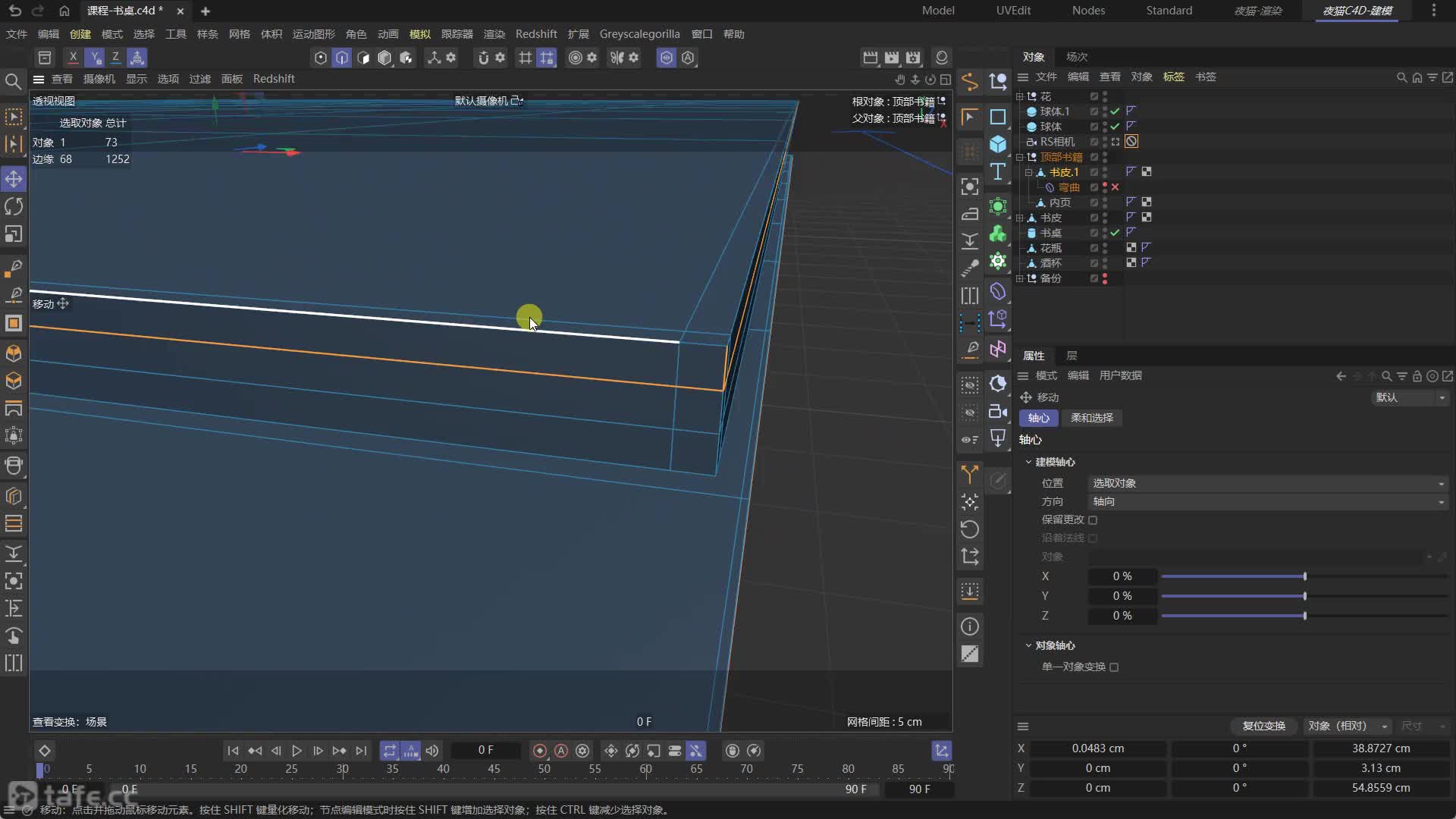The height and width of the screenshot is (819, 1456).
Task: Toggle 保留更改 checkbox
Action: pyautogui.click(x=1093, y=520)
